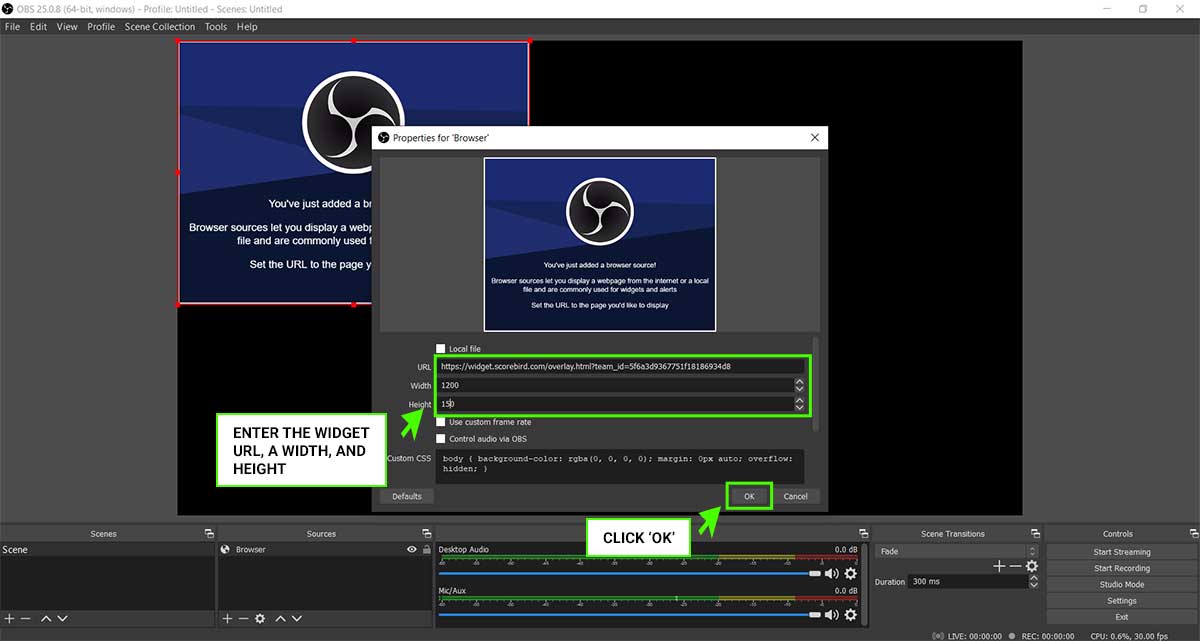Open Mic/Aux settings gear
This screenshot has width=1200, height=641.
851,615
